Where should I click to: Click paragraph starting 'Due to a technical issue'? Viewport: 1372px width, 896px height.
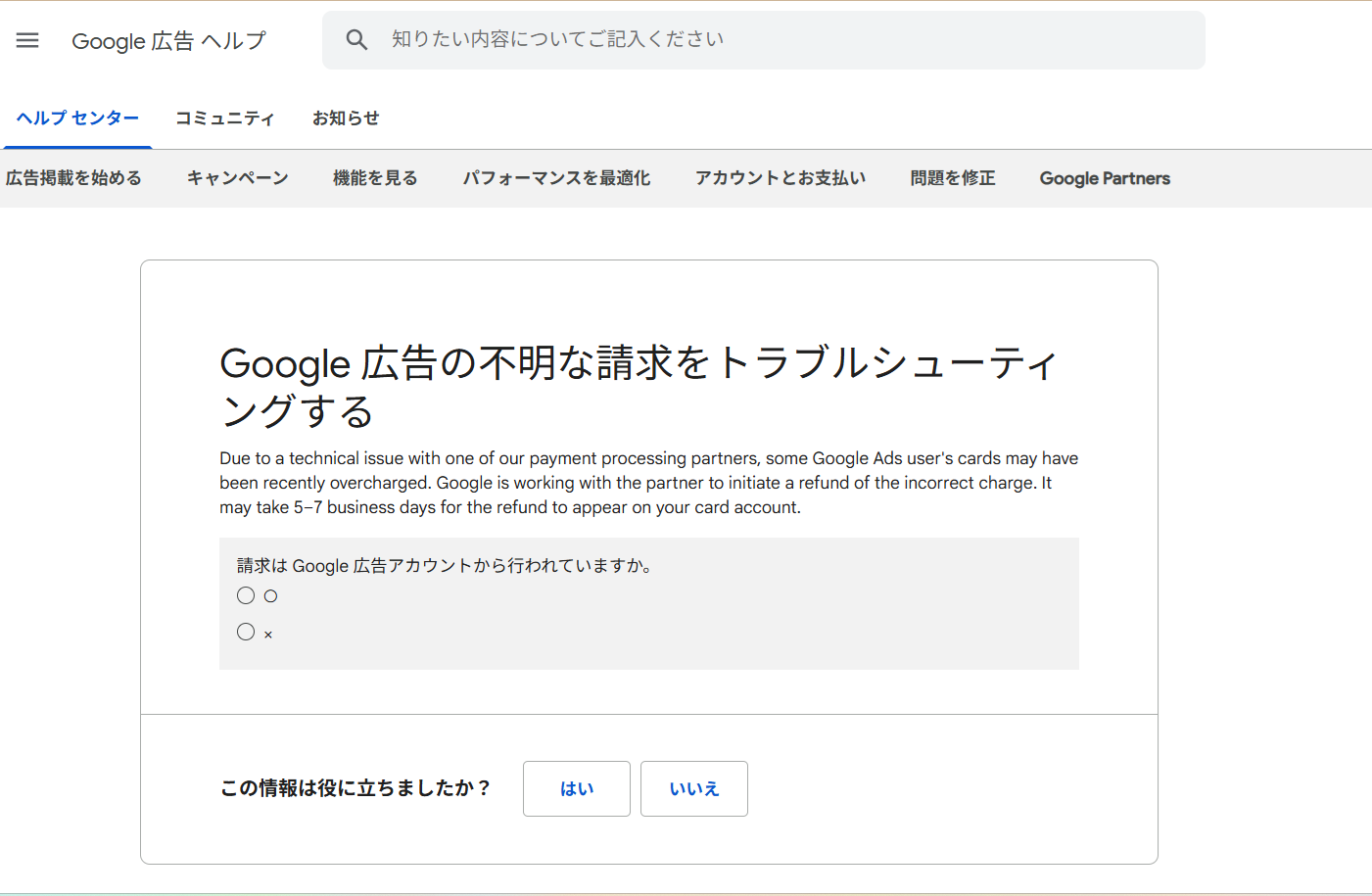[x=649, y=483]
